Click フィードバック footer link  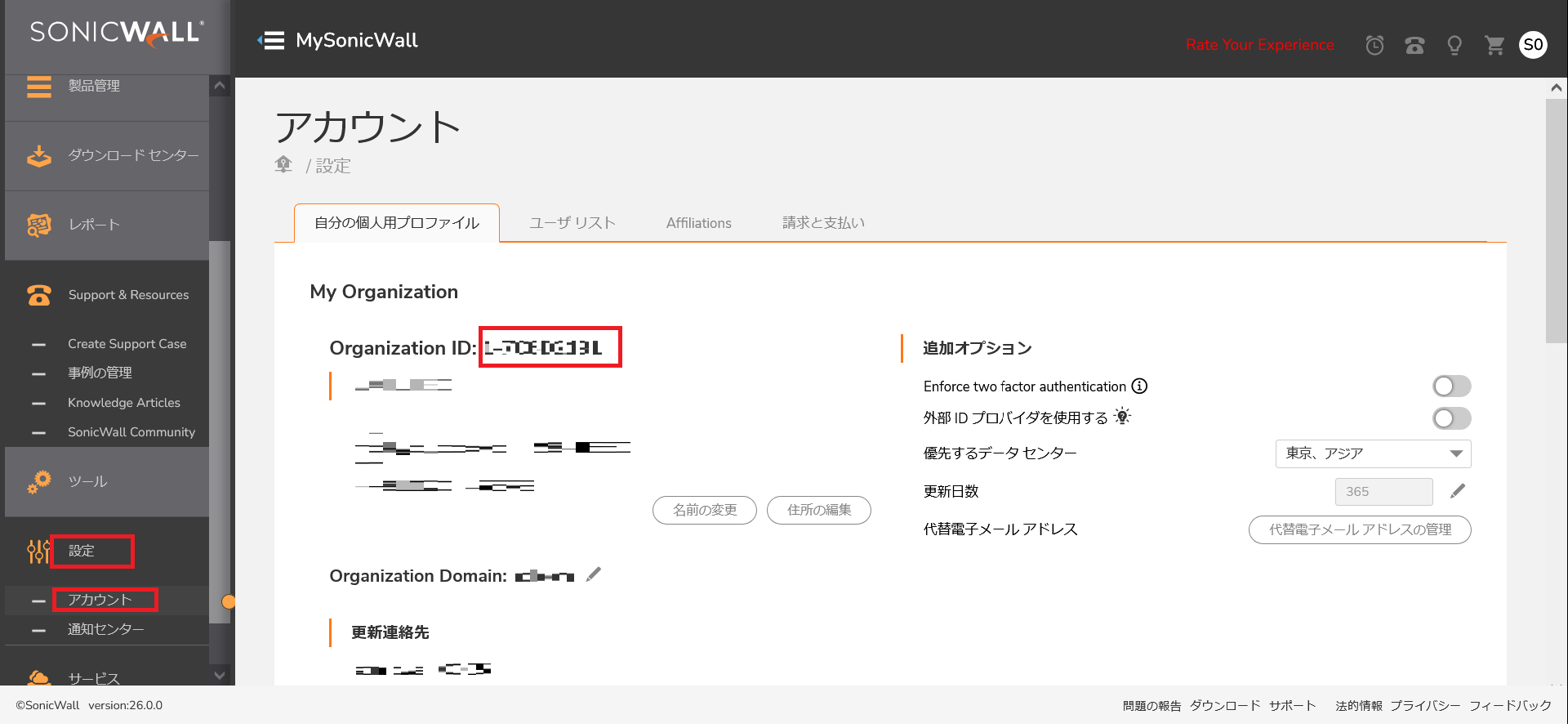point(1510,706)
